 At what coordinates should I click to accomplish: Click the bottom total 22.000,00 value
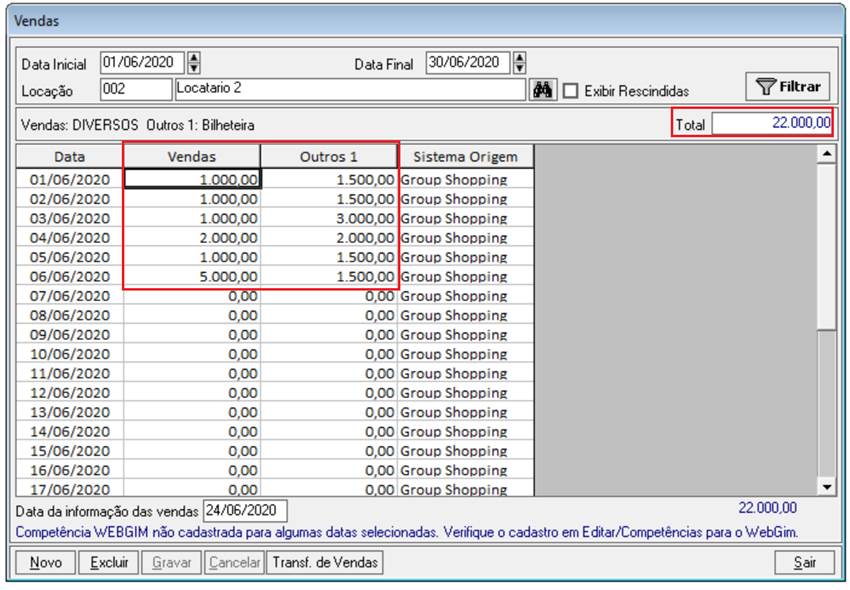pos(768,508)
